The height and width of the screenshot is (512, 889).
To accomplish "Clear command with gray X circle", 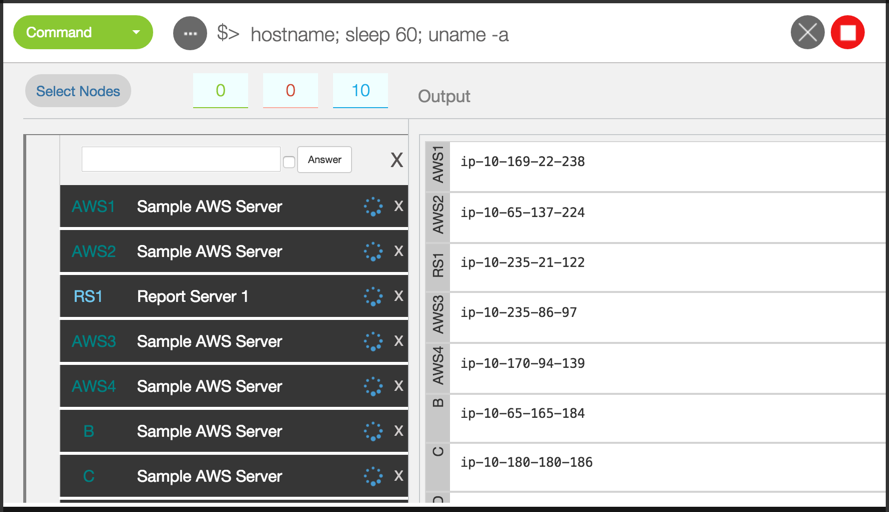I will coord(807,32).
